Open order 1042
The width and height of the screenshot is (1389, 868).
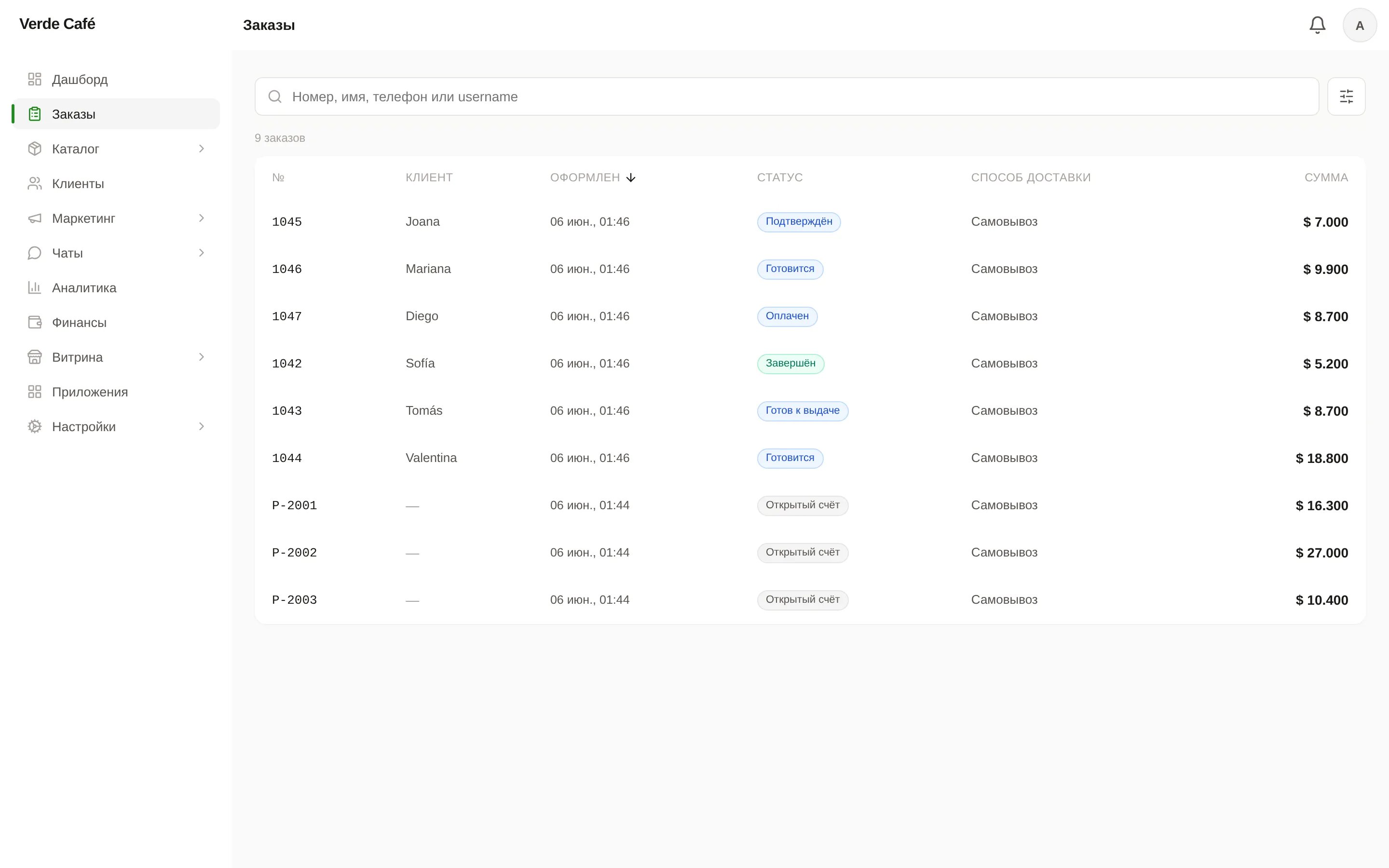[x=810, y=364]
